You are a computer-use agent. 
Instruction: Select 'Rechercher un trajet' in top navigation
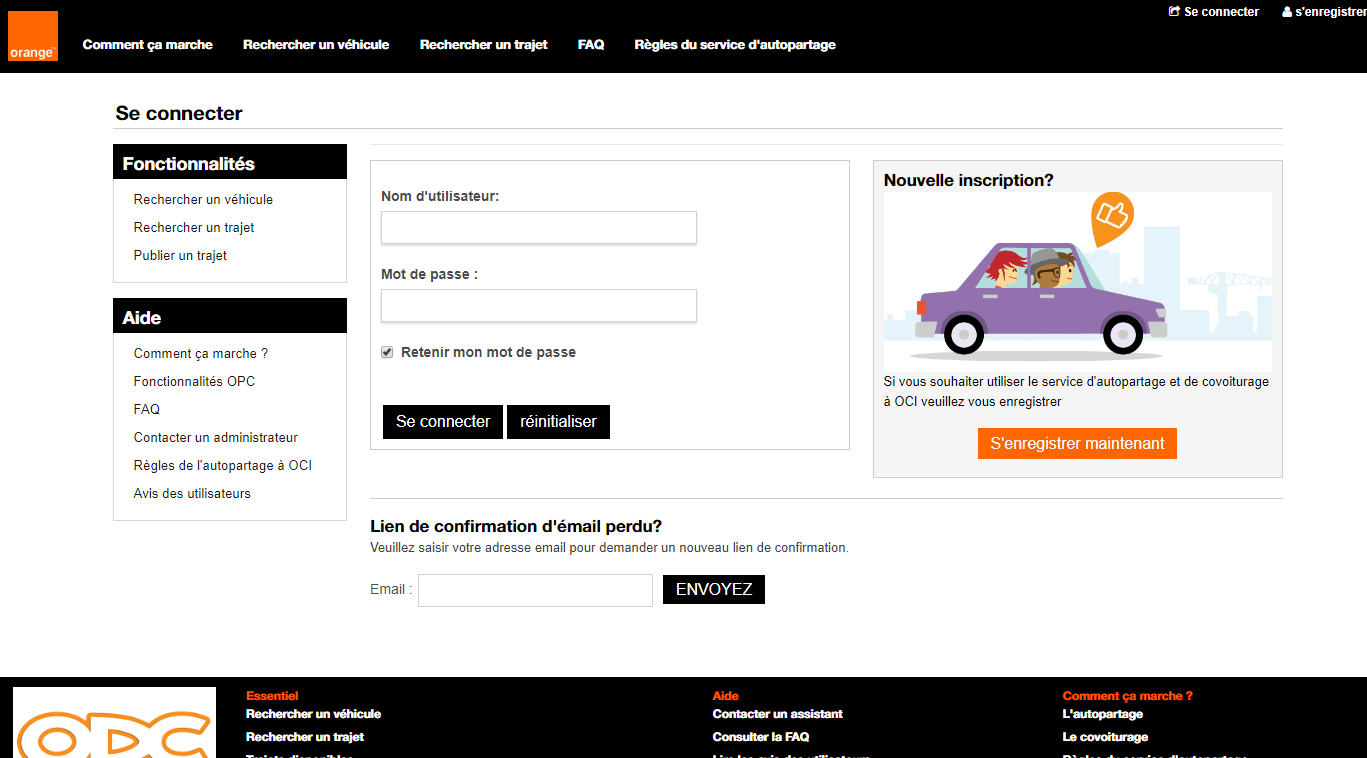pyautogui.click(x=483, y=45)
